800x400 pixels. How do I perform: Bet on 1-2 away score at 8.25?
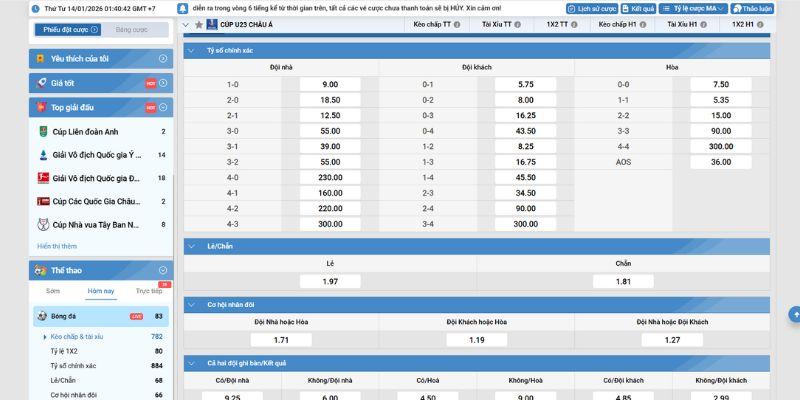(x=526, y=147)
